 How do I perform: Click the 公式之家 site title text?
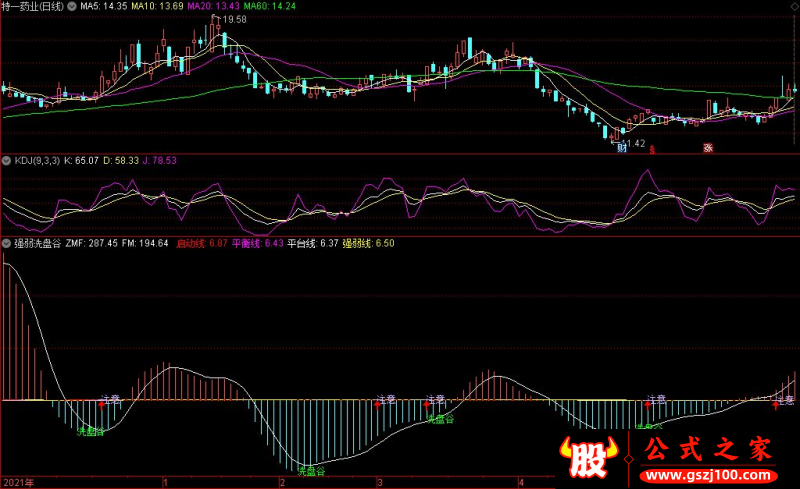point(708,449)
